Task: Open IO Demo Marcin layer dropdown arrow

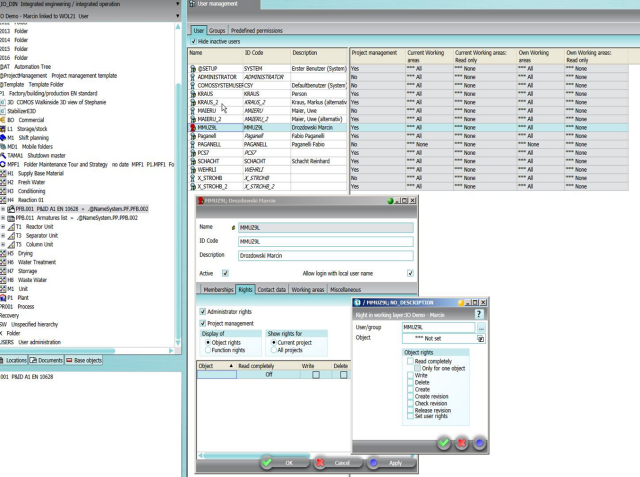Action: pos(178,16)
